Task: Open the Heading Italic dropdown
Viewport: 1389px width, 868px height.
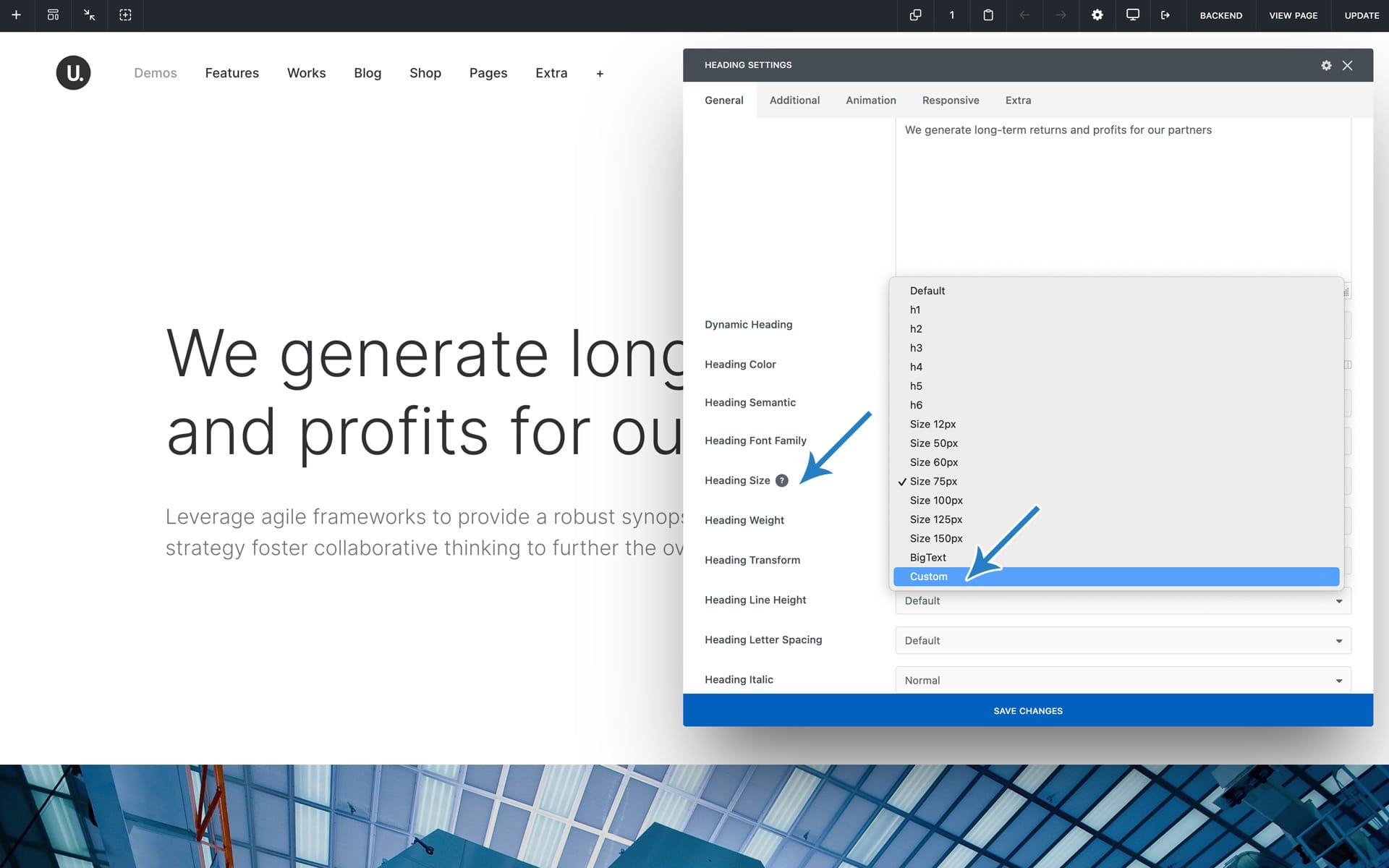Action: pos(1122,681)
